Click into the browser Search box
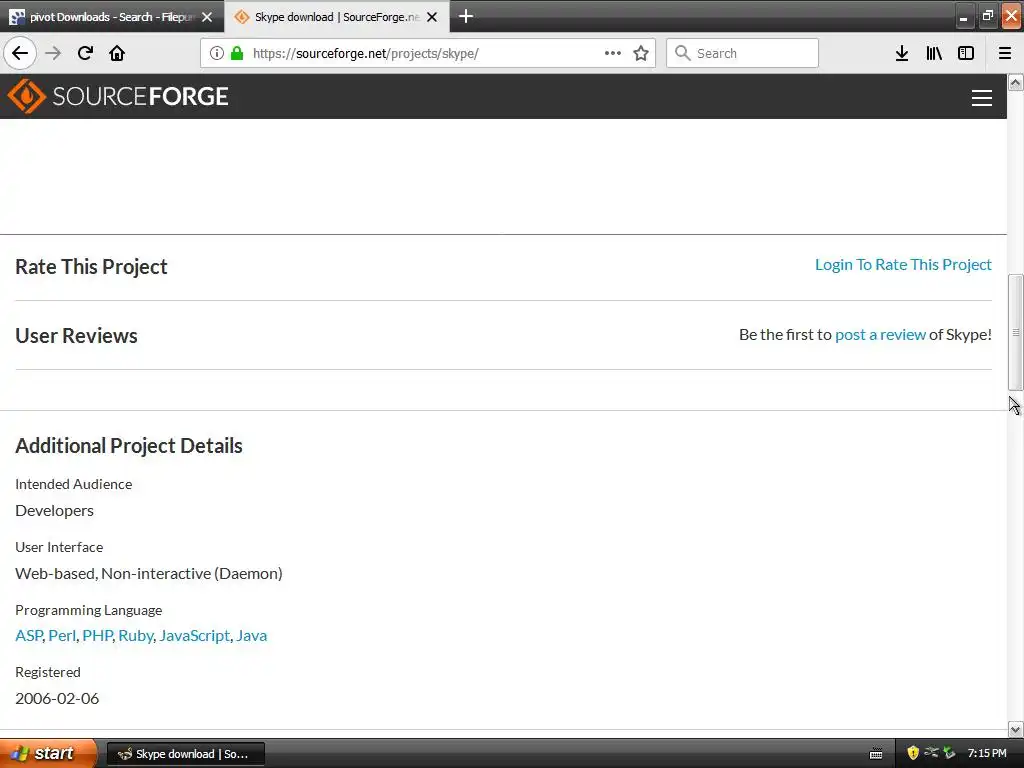 click(x=742, y=53)
